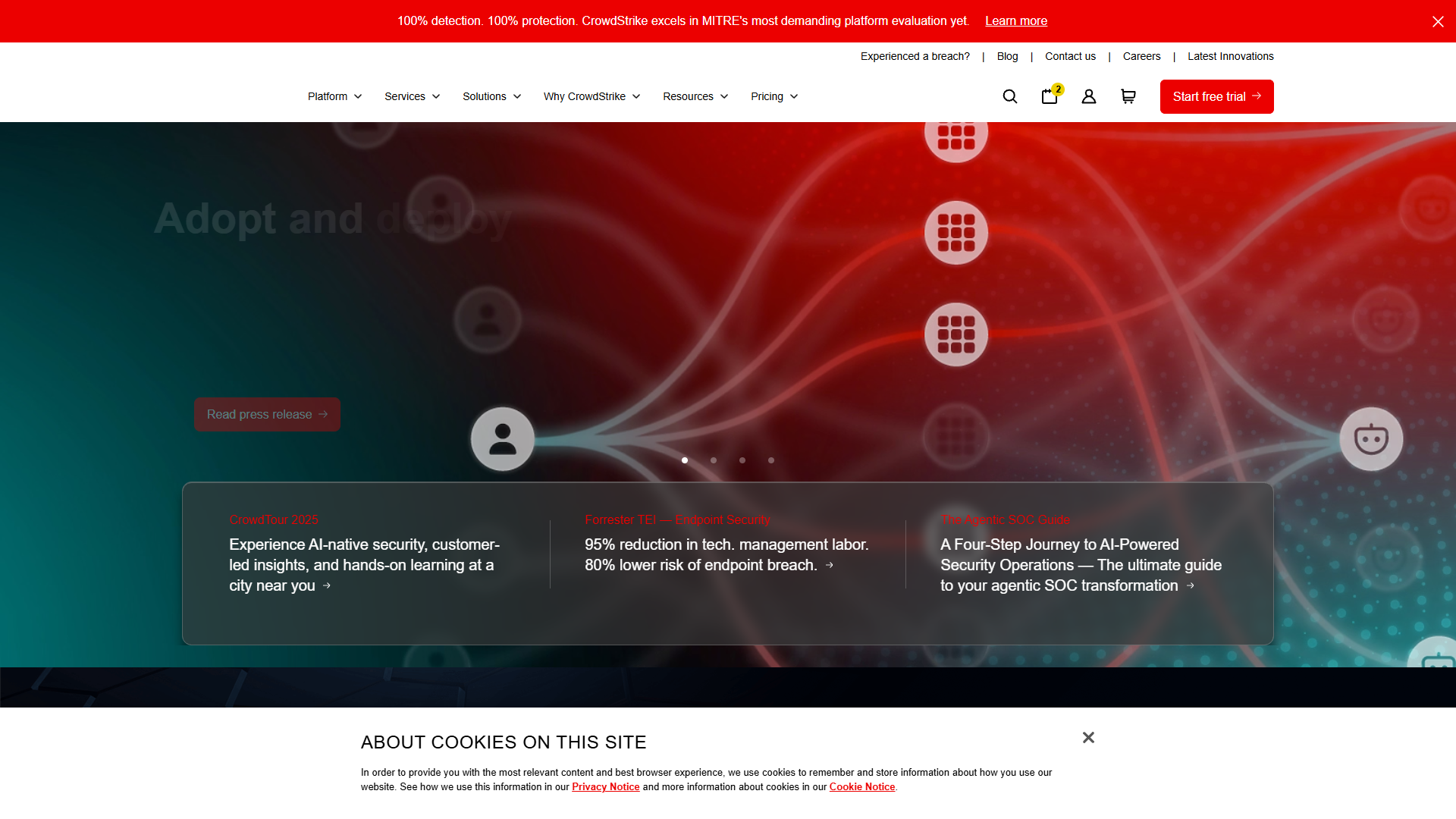Click The Agentic SOC Guide label
This screenshot has width=1456, height=819.
tap(1005, 519)
